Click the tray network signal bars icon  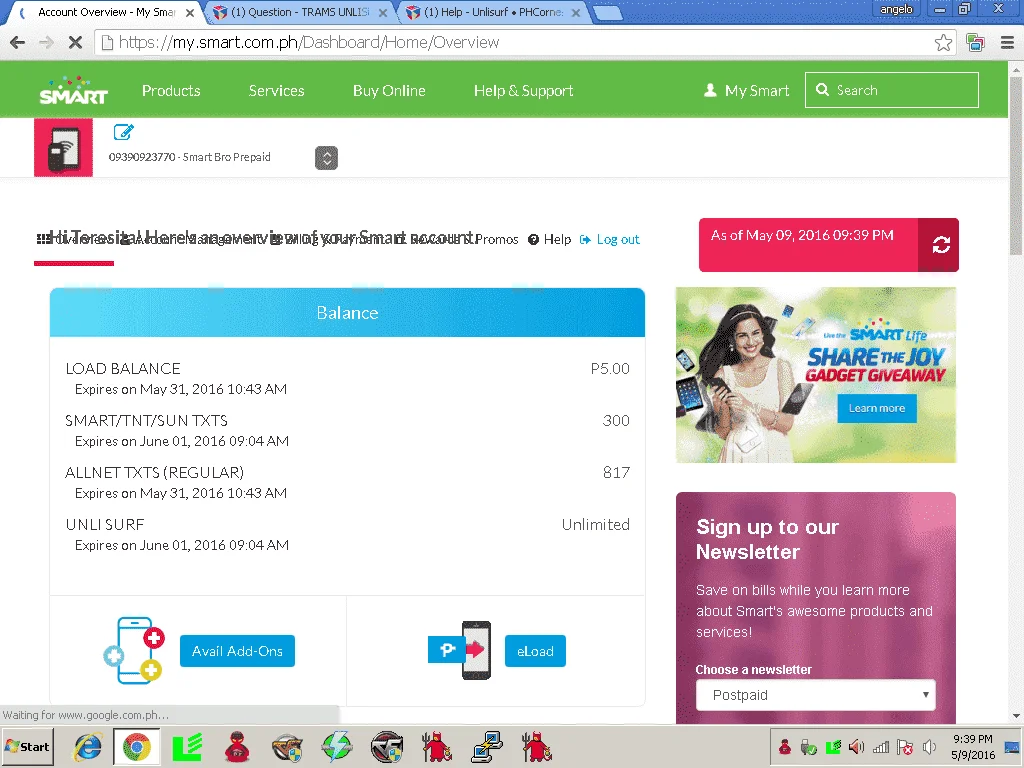pos(881,746)
